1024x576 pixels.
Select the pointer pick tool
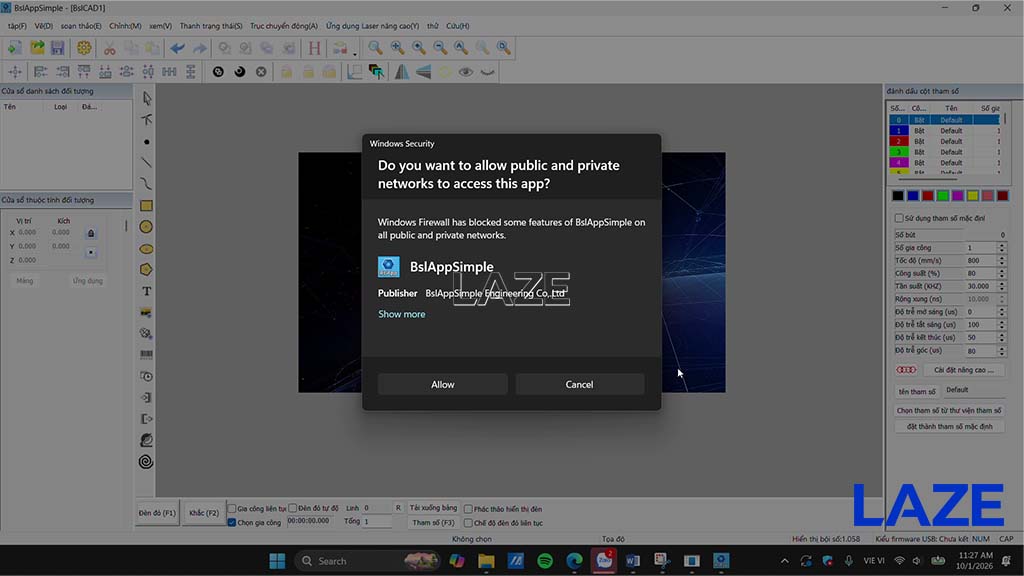coord(146,99)
